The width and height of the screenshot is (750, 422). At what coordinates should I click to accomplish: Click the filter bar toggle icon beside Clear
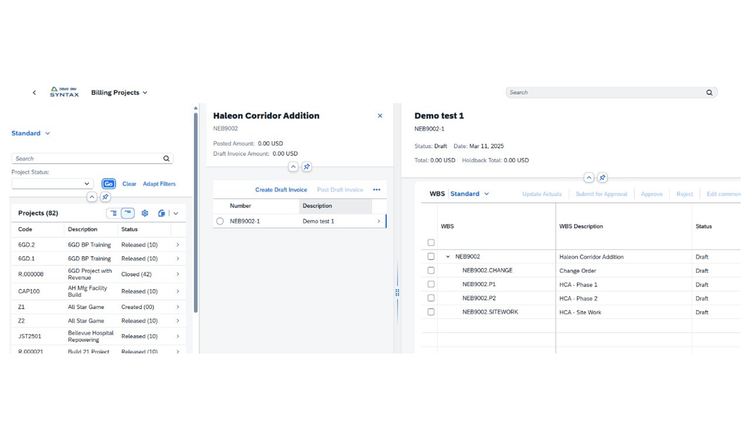(x=109, y=184)
